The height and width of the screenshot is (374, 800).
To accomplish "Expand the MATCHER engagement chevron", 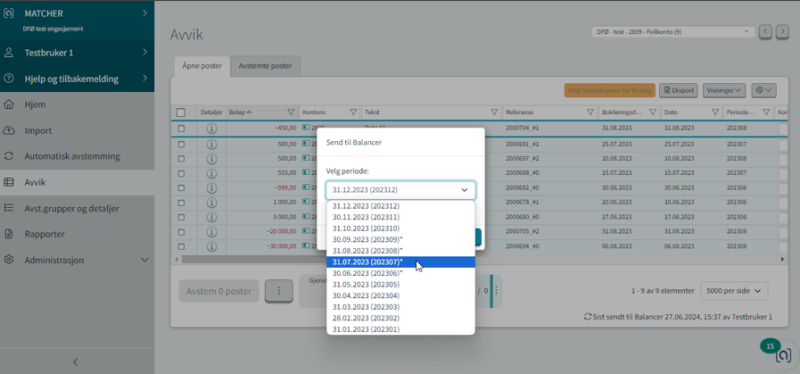I will tap(144, 13).
